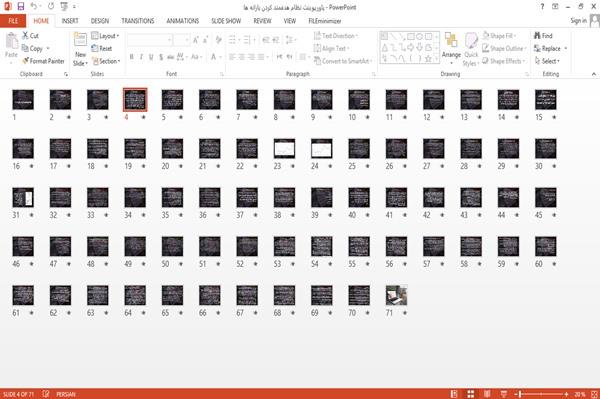Click the spell check icon in status bar
This screenshot has height=399, width=600.
[46, 394]
